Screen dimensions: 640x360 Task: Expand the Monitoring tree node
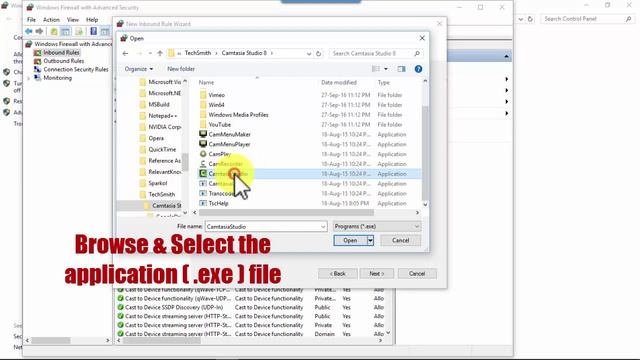click(29, 78)
